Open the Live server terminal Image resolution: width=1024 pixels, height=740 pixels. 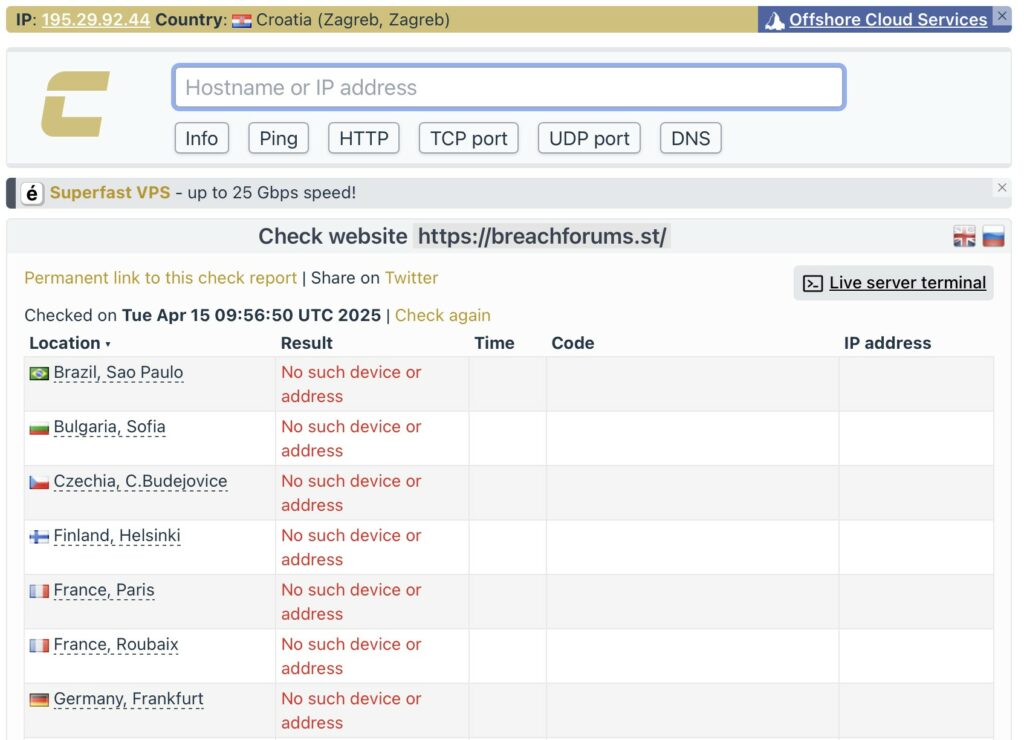point(894,283)
